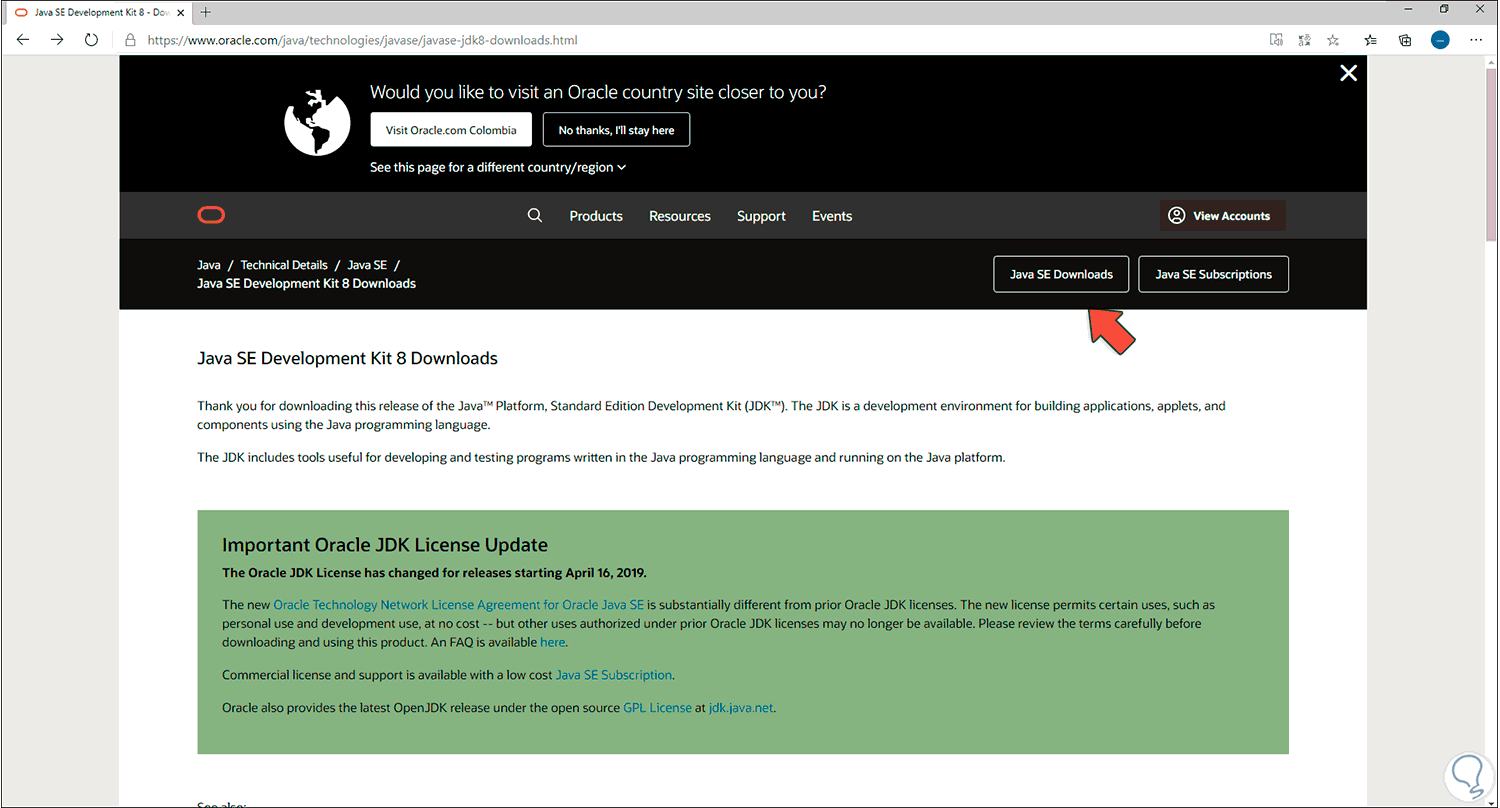The height and width of the screenshot is (808, 1500).
Task: Click 'Important Oracle JDK License Update' heading
Action: pos(385,545)
